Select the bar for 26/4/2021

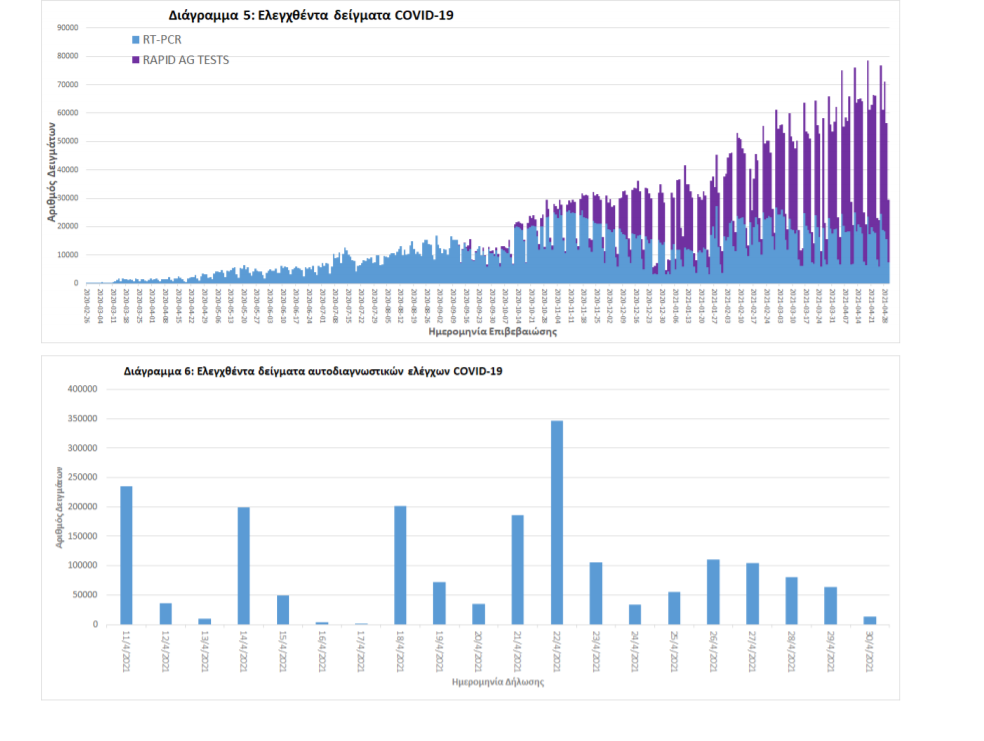tap(713, 592)
